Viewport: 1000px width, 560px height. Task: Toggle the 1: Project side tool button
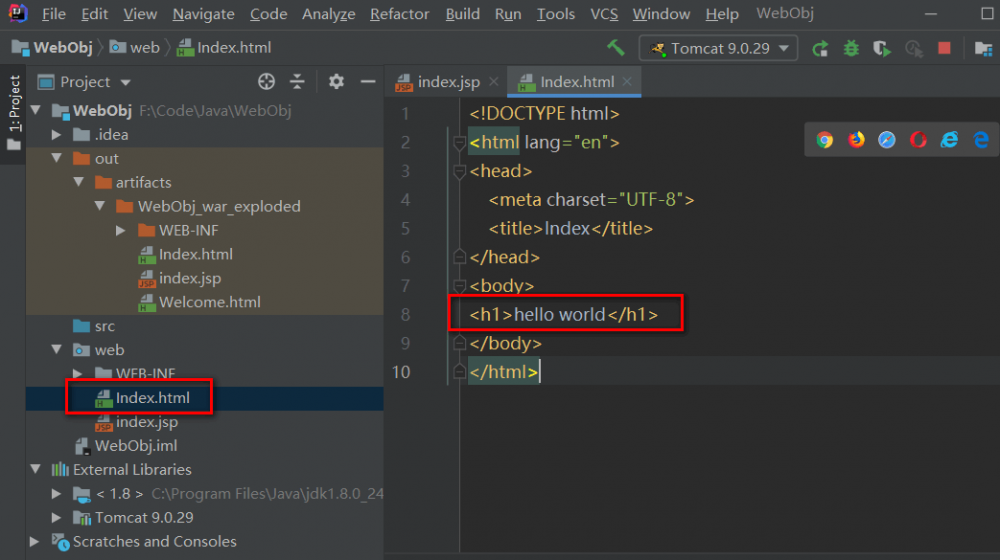[x=14, y=112]
